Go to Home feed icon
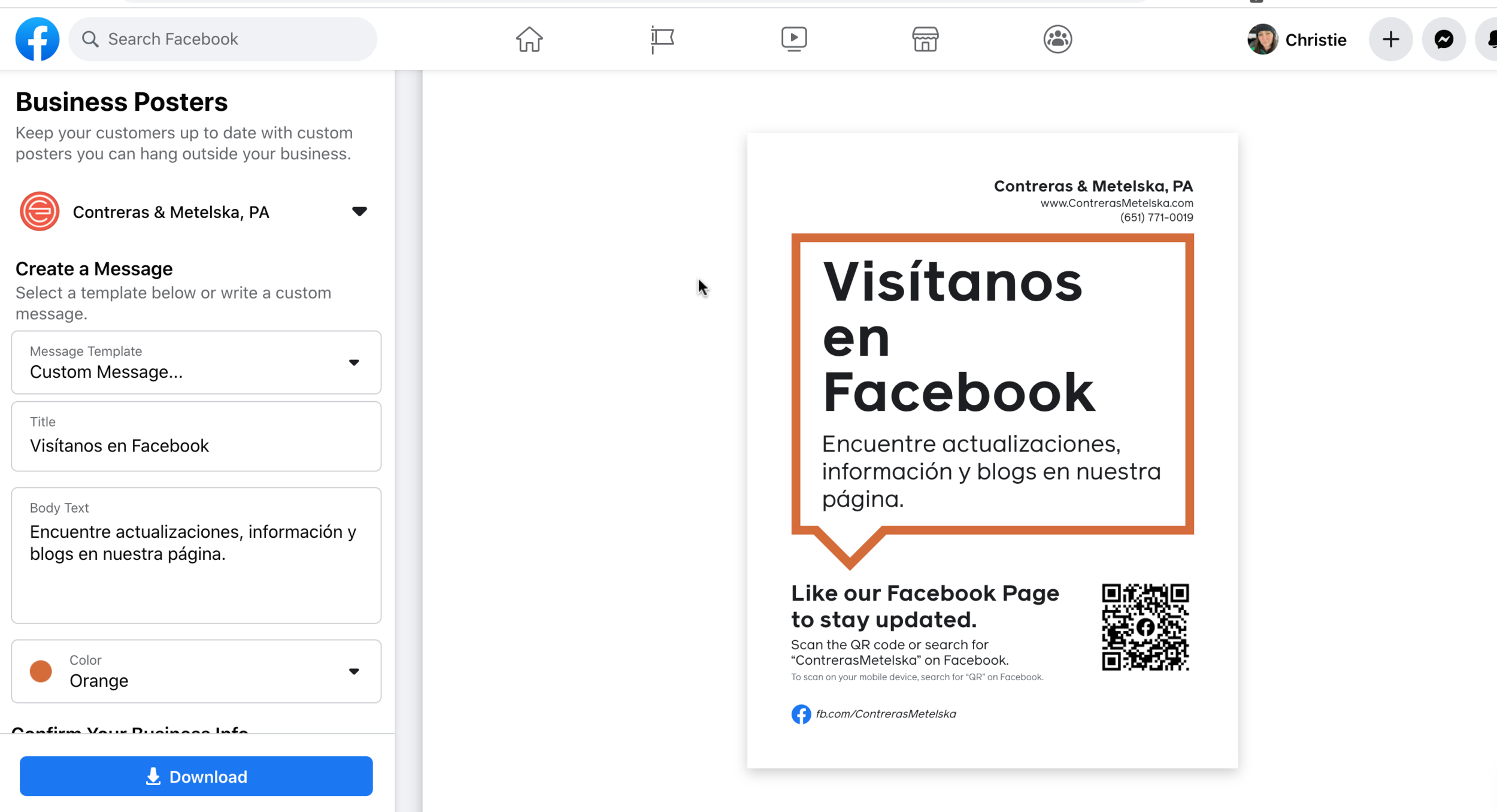 (x=529, y=40)
